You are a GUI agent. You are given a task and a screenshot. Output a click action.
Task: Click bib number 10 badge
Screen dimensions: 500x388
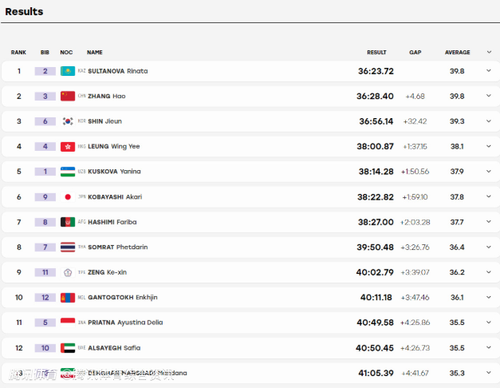pos(45,348)
